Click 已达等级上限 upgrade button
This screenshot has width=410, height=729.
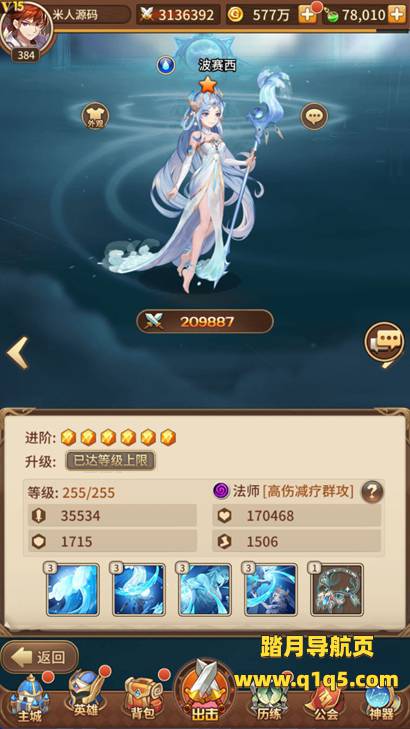pos(111,461)
